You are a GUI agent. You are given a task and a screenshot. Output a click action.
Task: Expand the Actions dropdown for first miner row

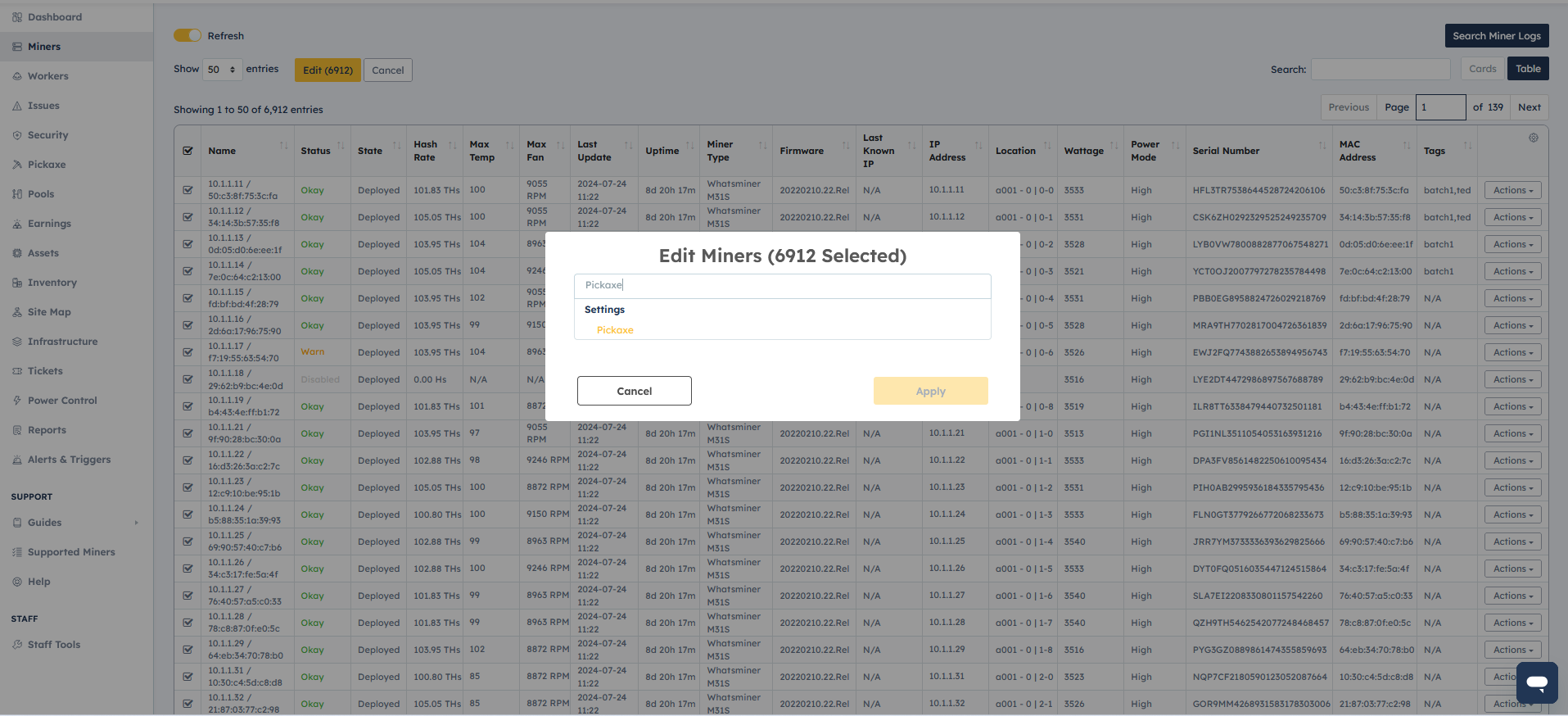point(1512,190)
